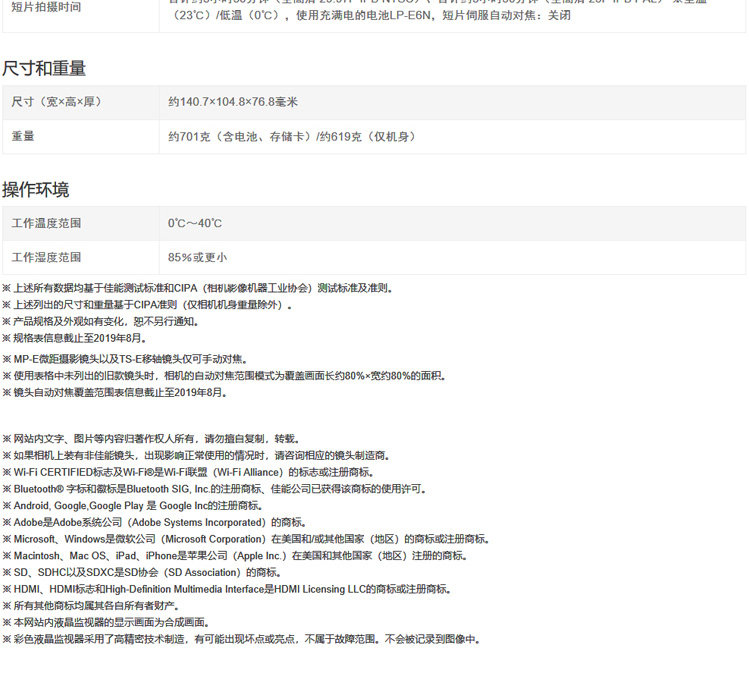
Task: Select the value 约140.7×104.8×76.8毫米
Action: 233,102
